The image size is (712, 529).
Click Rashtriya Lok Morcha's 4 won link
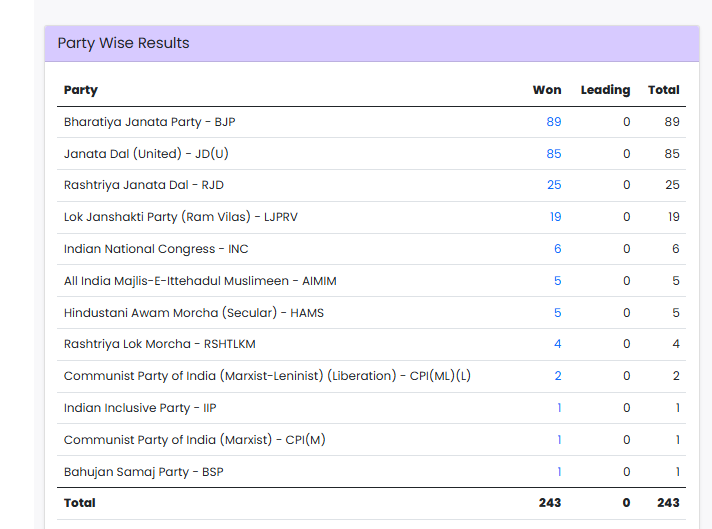[557, 344]
